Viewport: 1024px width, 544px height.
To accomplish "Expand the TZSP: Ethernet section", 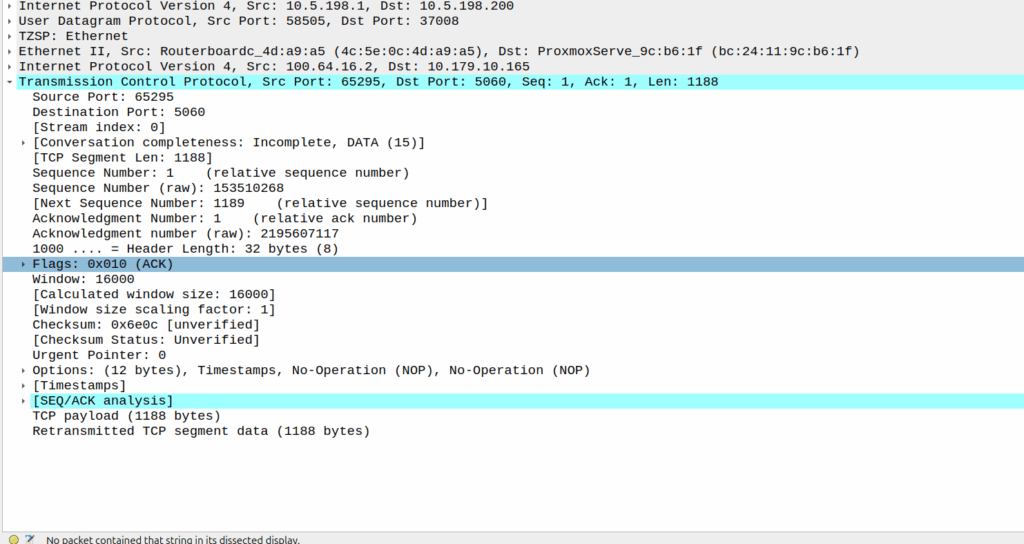I will click(x=9, y=36).
